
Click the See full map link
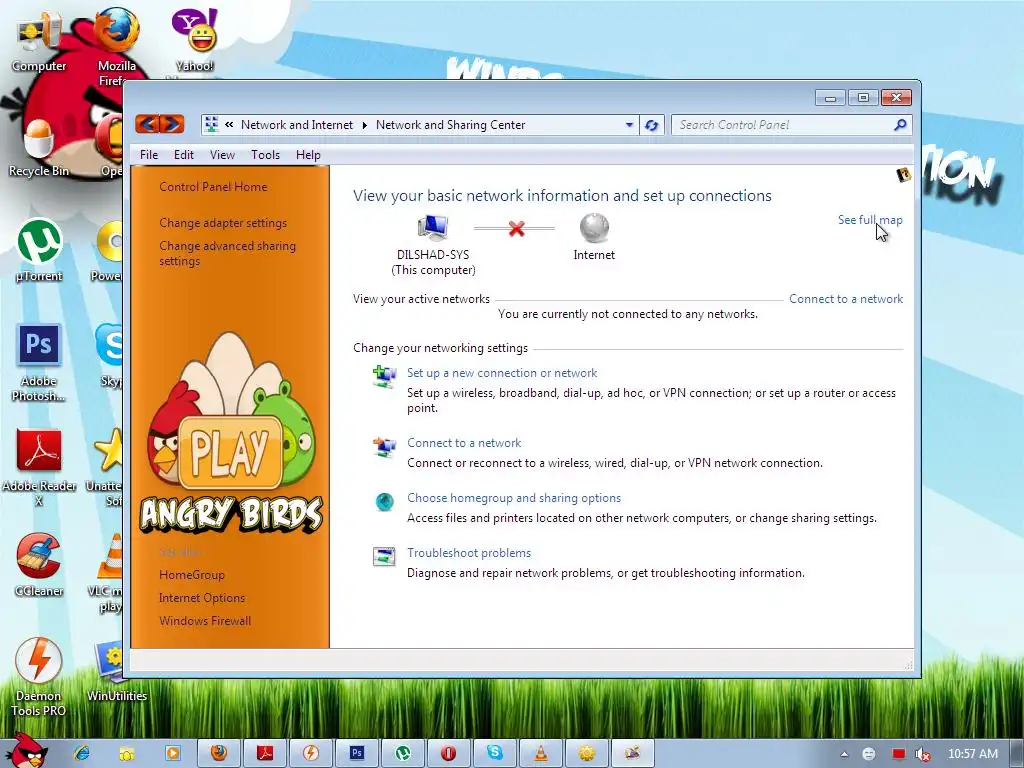coord(870,220)
